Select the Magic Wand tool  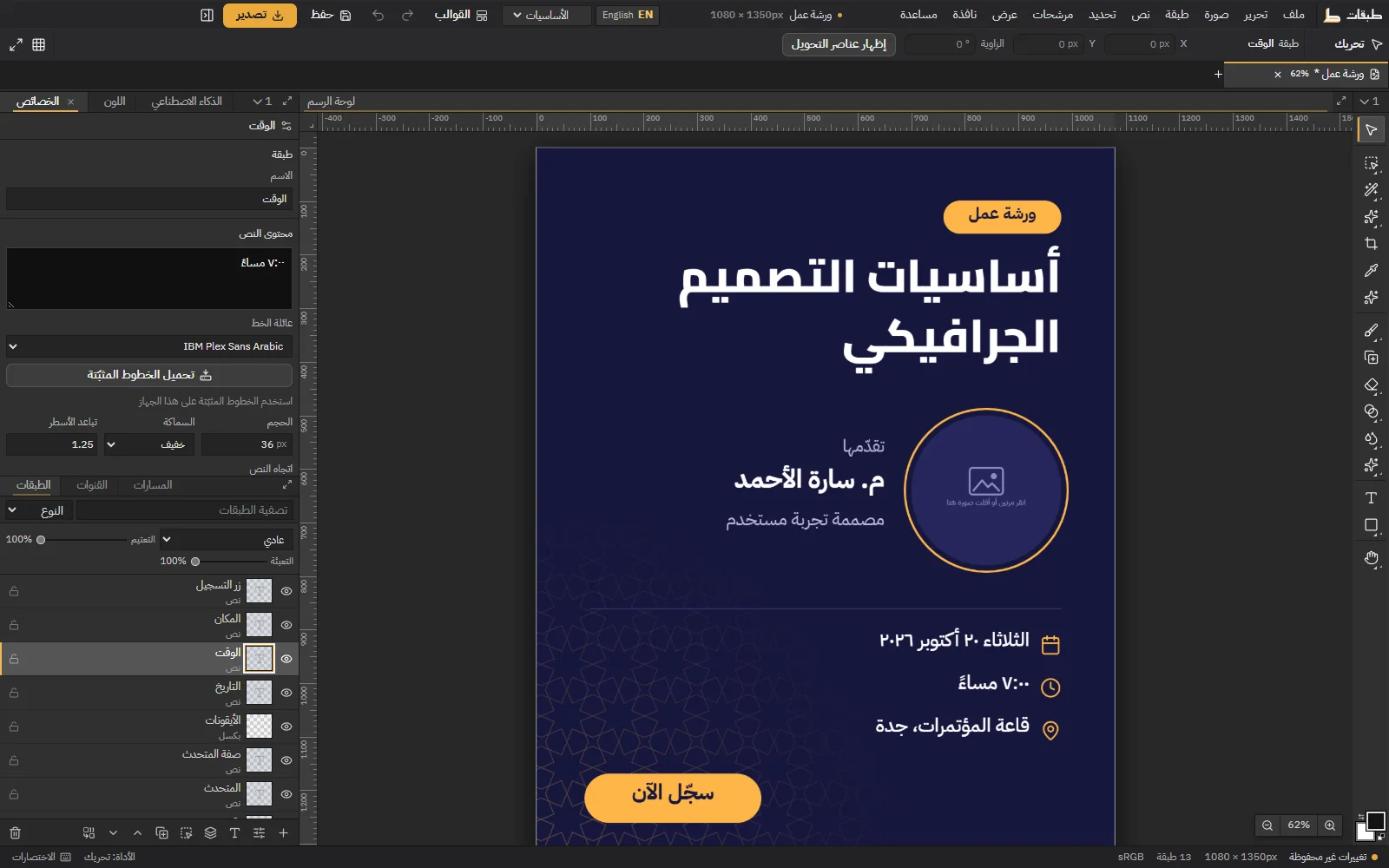tap(1371, 190)
